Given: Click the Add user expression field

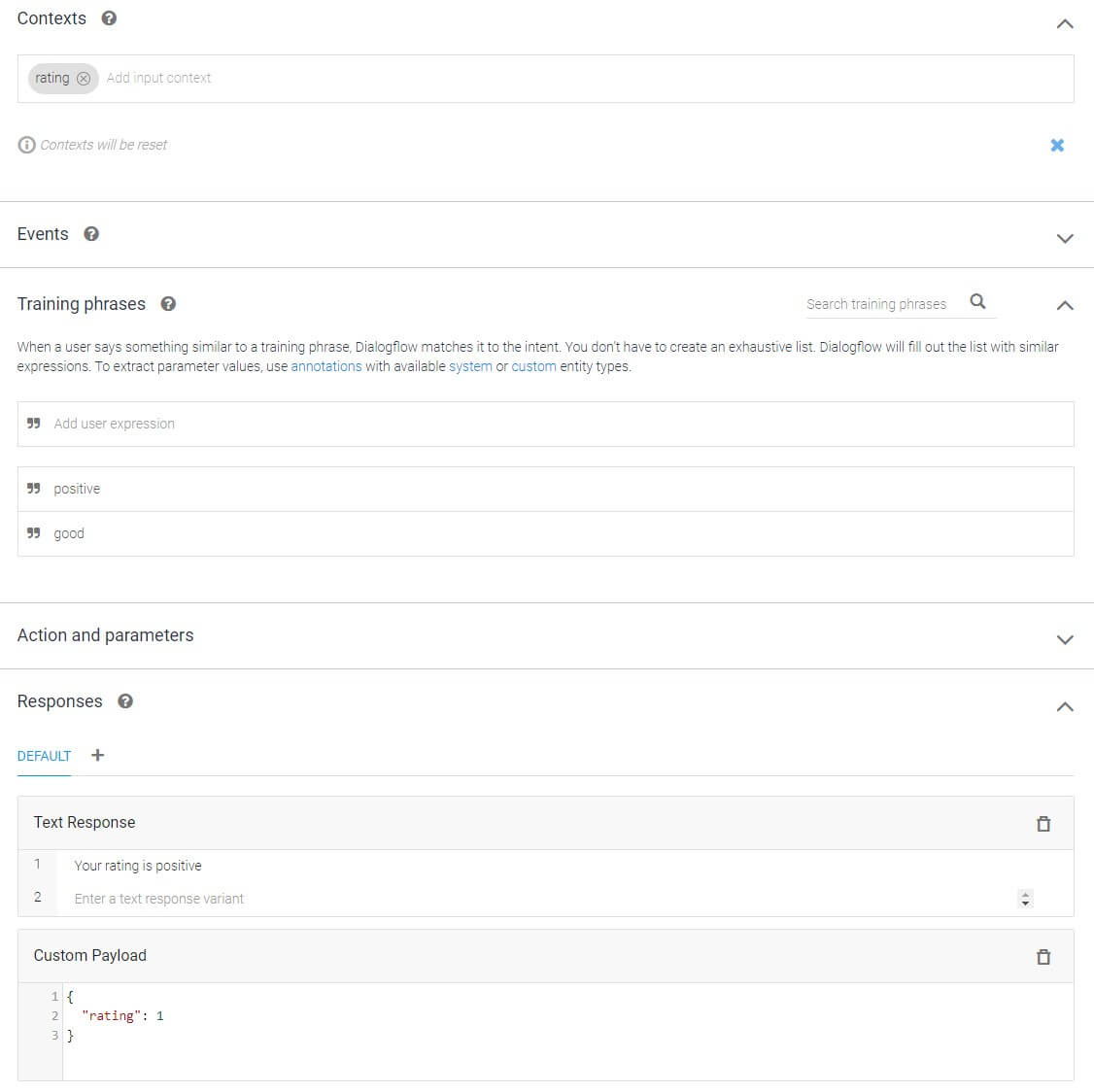Looking at the screenshot, I should tap(544, 424).
